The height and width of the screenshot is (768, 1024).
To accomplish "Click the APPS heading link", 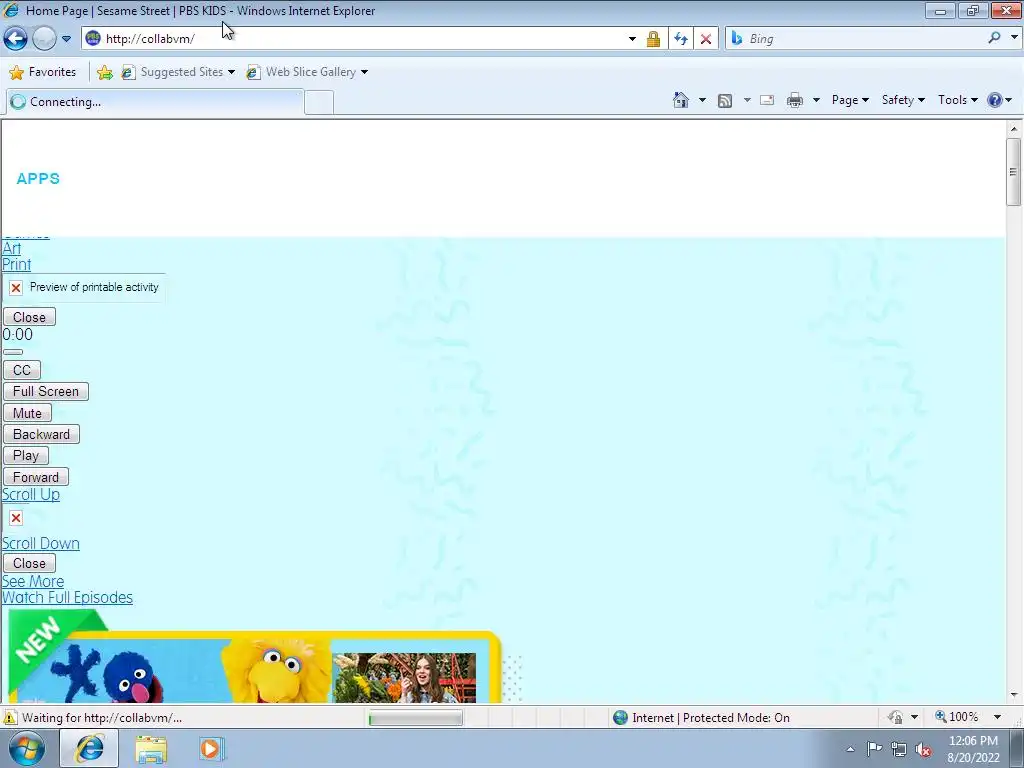I will coord(38,179).
